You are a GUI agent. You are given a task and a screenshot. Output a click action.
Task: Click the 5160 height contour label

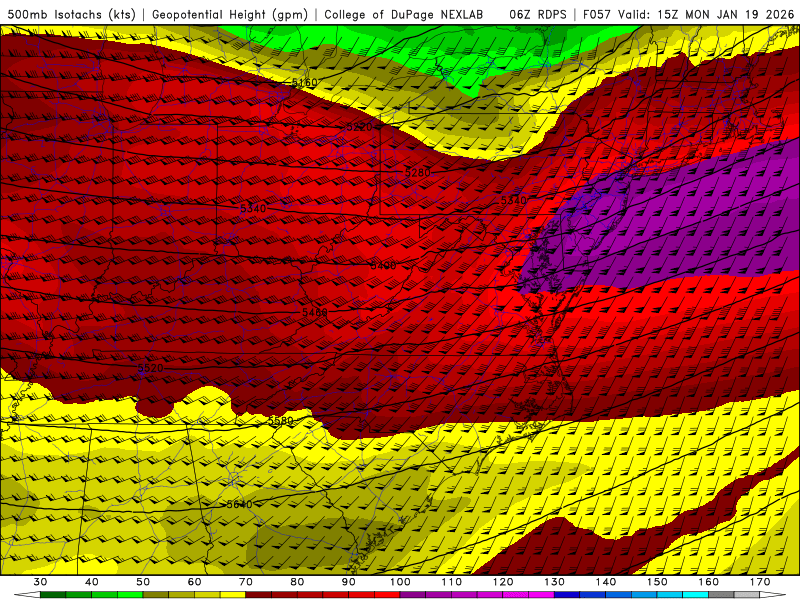click(305, 82)
